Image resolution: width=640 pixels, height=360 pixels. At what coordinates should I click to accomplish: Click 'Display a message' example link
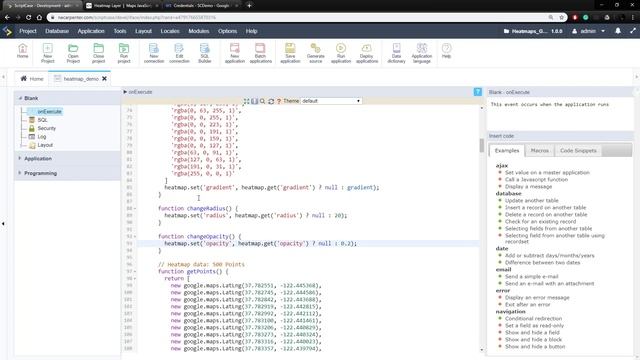528,187
